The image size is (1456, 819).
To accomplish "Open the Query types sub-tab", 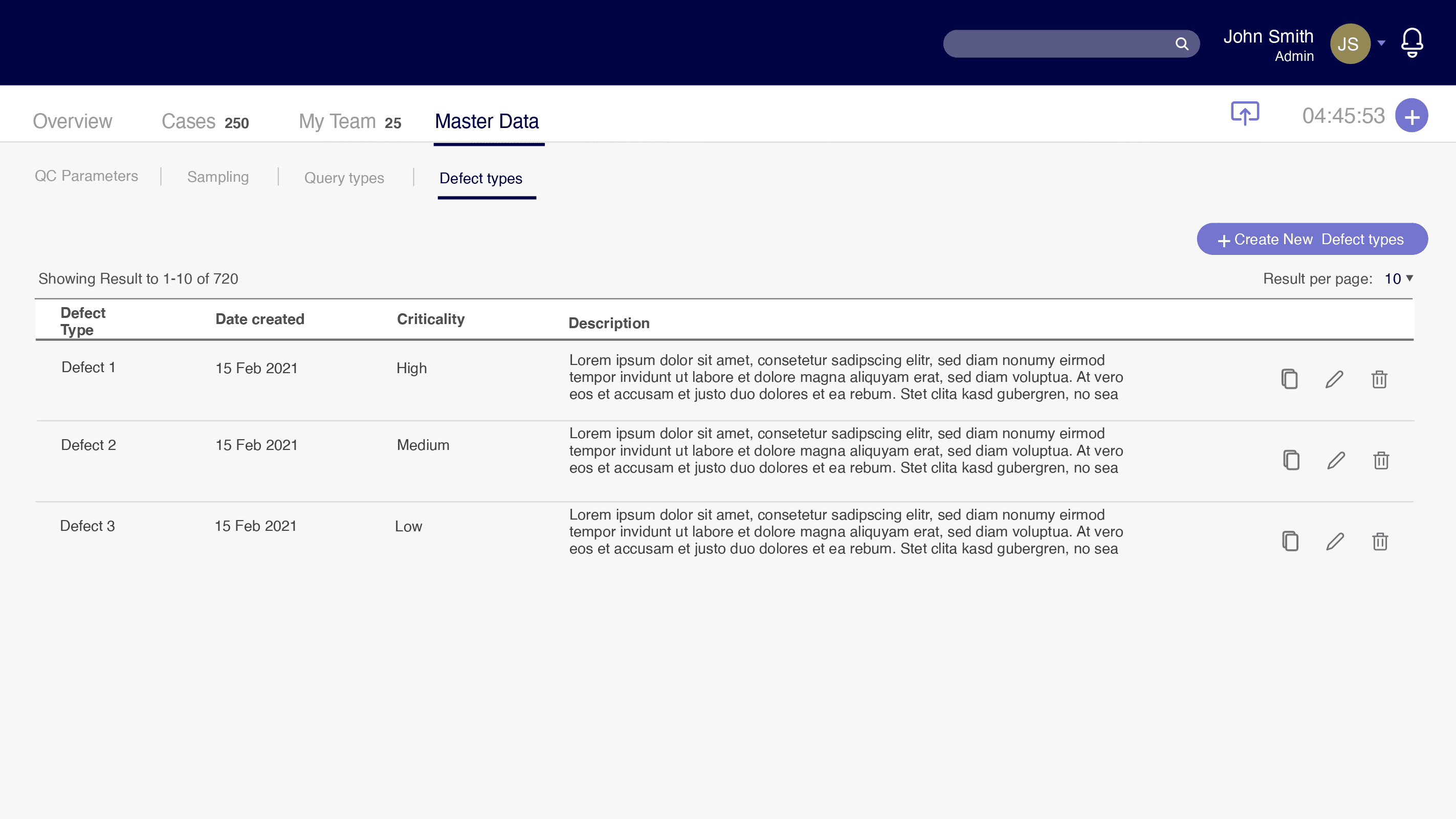I will [344, 178].
